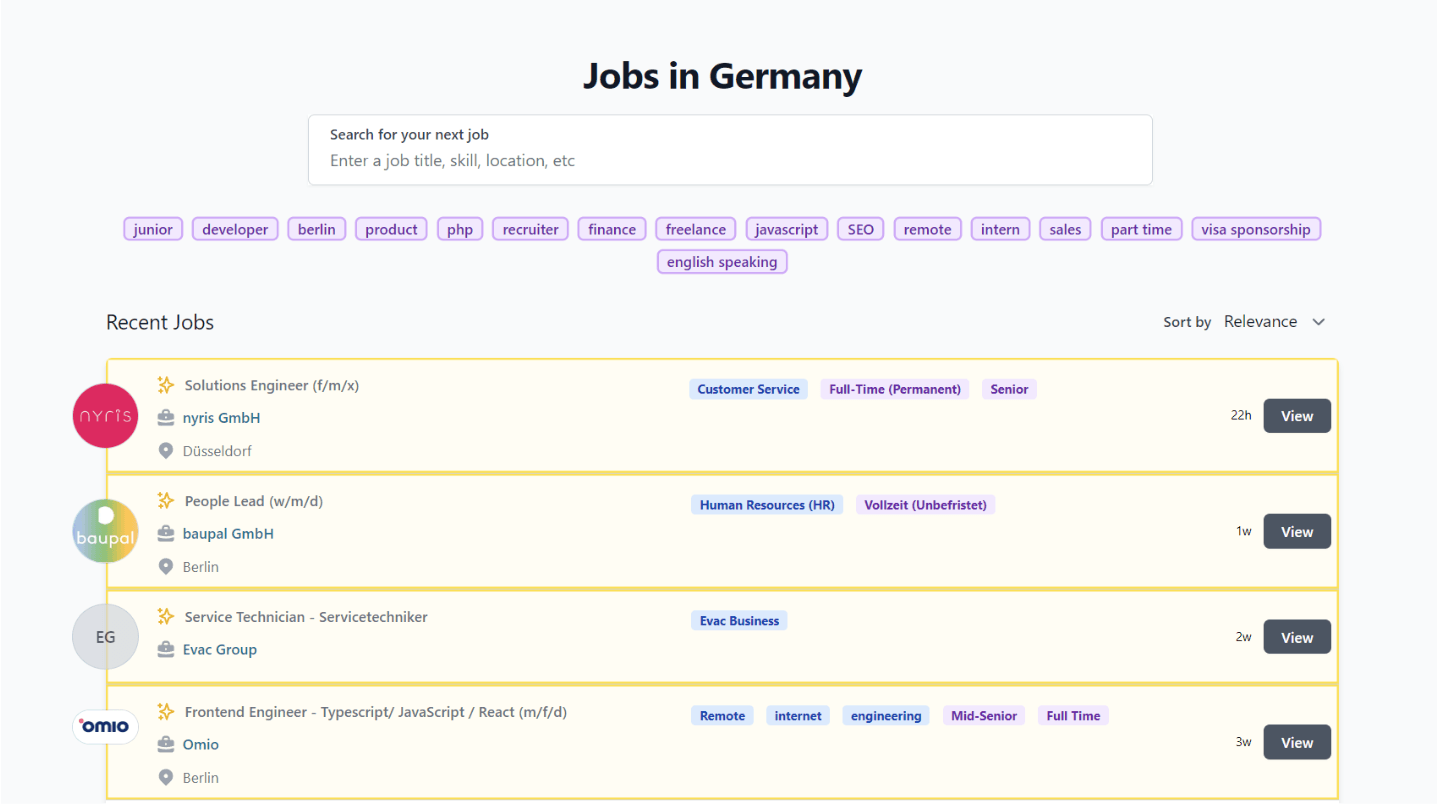
Task: Click the location pin next to Berlin under baupal
Action: pyautogui.click(x=167, y=566)
